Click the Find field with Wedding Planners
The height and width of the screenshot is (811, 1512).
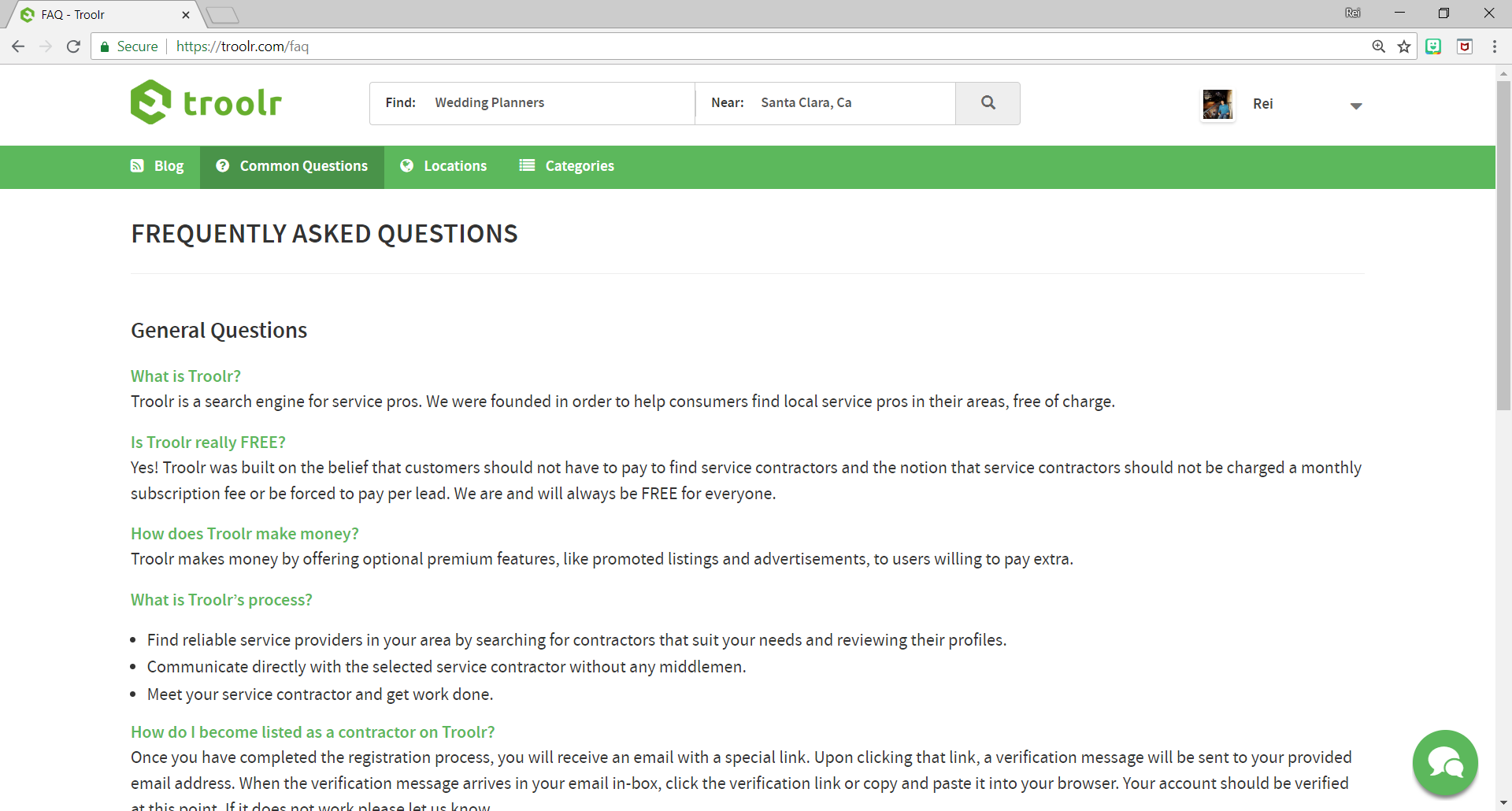pyautogui.click(x=532, y=103)
